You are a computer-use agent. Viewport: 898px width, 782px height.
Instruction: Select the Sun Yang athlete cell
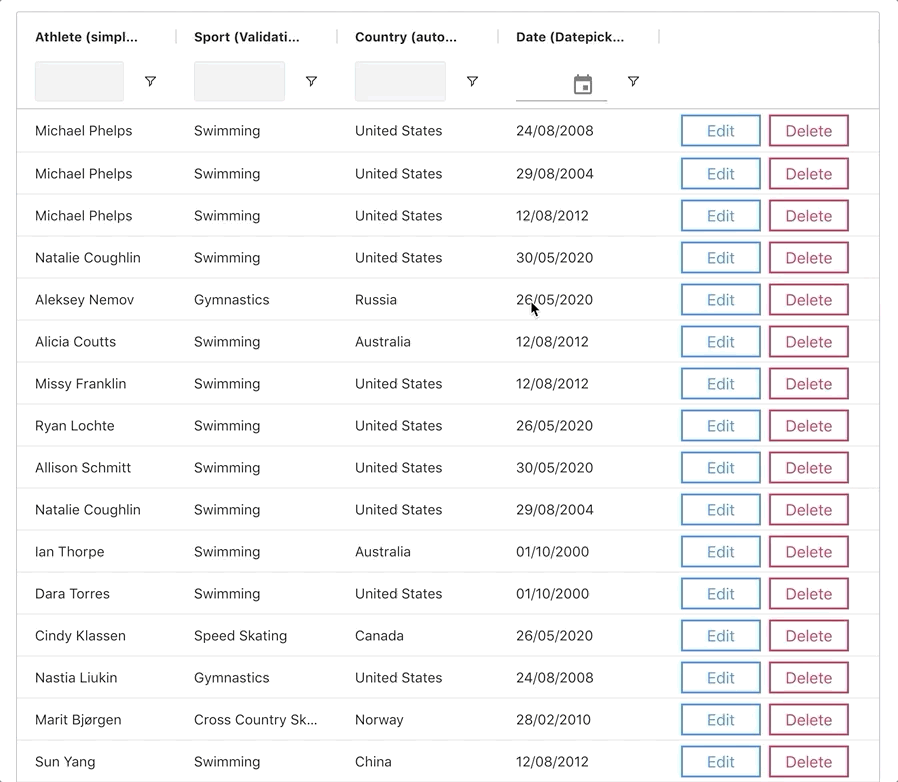[x=65, y=762]
